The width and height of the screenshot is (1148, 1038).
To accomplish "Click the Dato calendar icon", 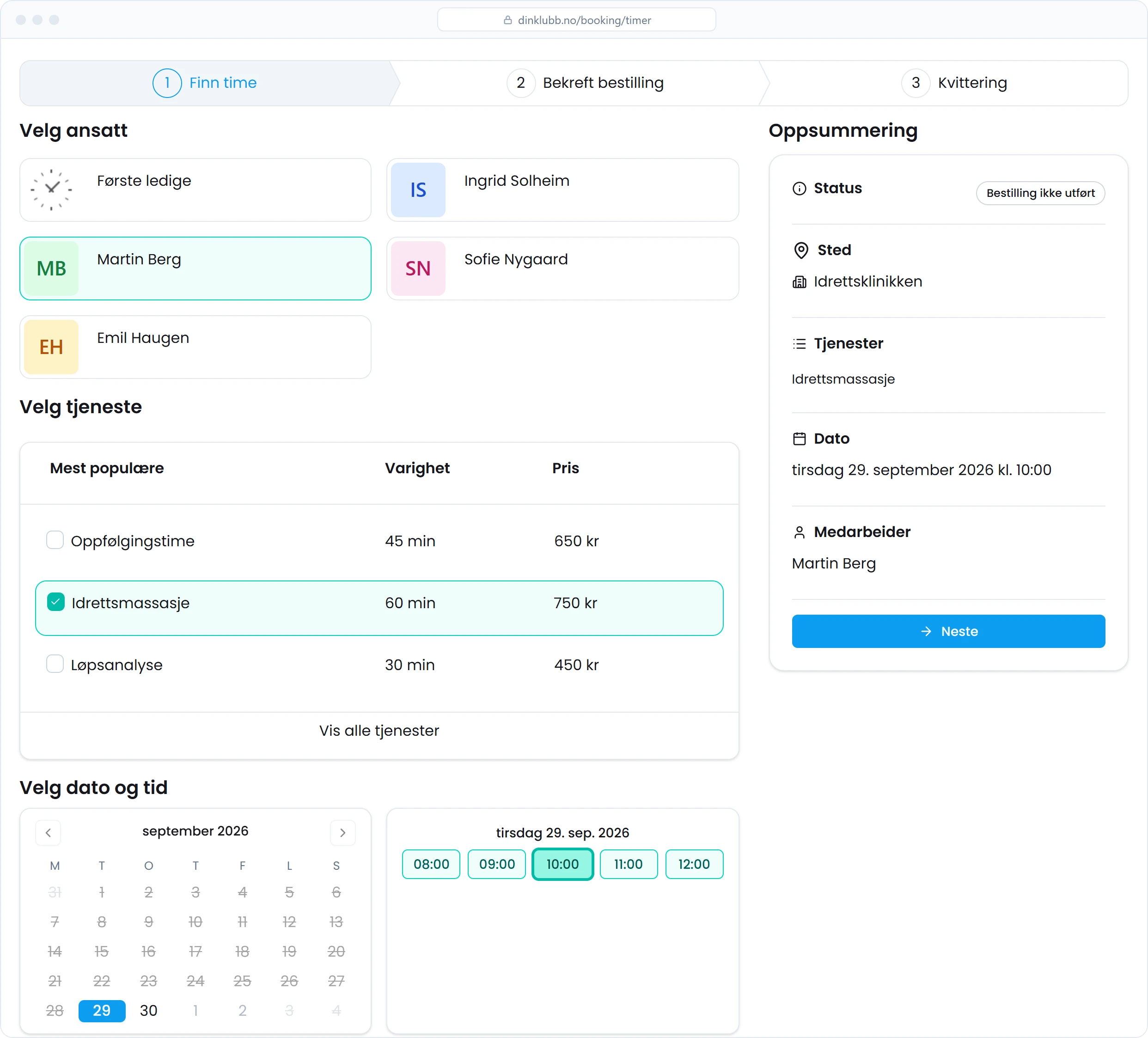I will [x=800, y=439].
